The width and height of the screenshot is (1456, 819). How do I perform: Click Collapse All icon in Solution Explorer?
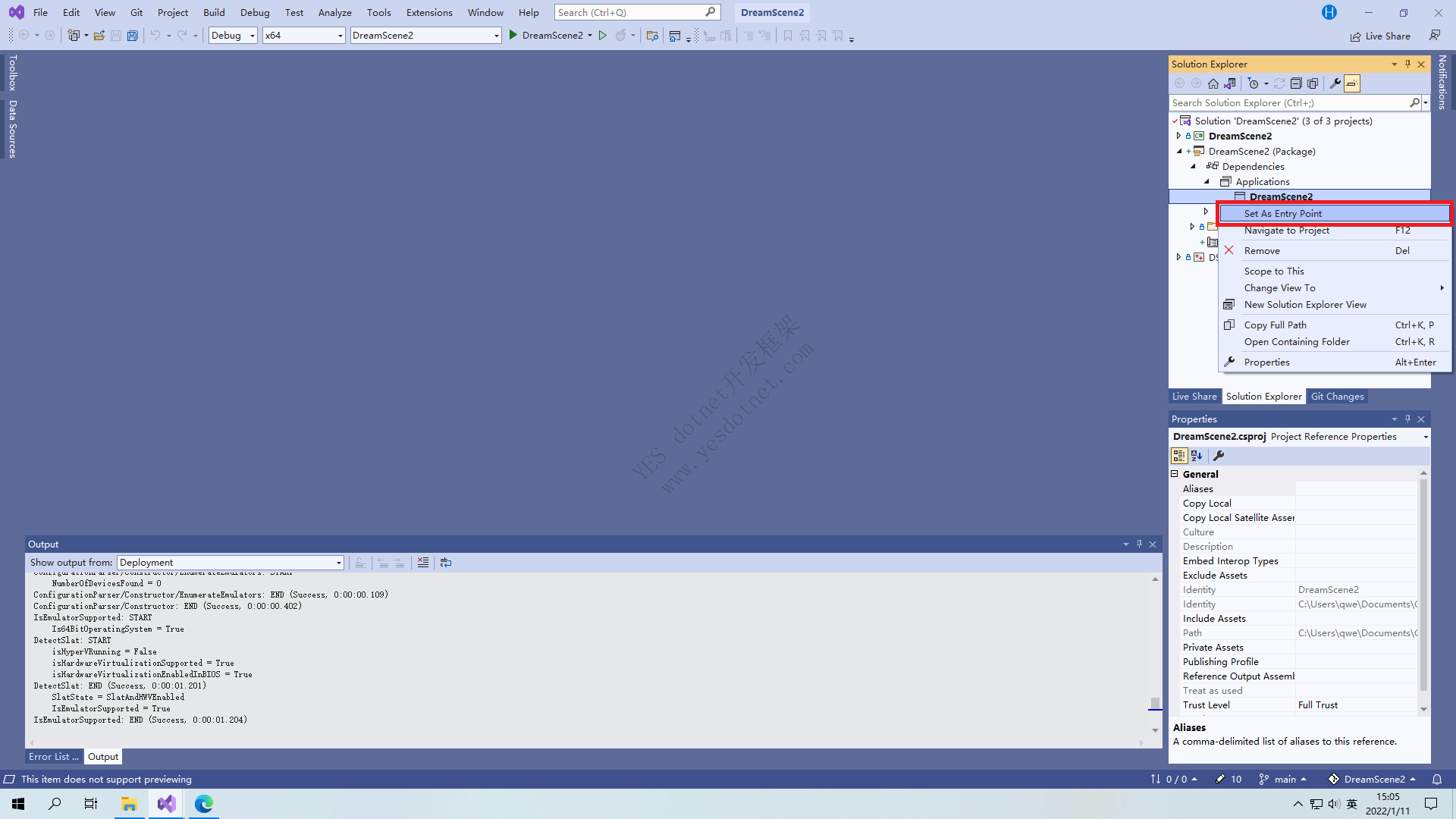pyautogui.click(x=1296, y=84)
